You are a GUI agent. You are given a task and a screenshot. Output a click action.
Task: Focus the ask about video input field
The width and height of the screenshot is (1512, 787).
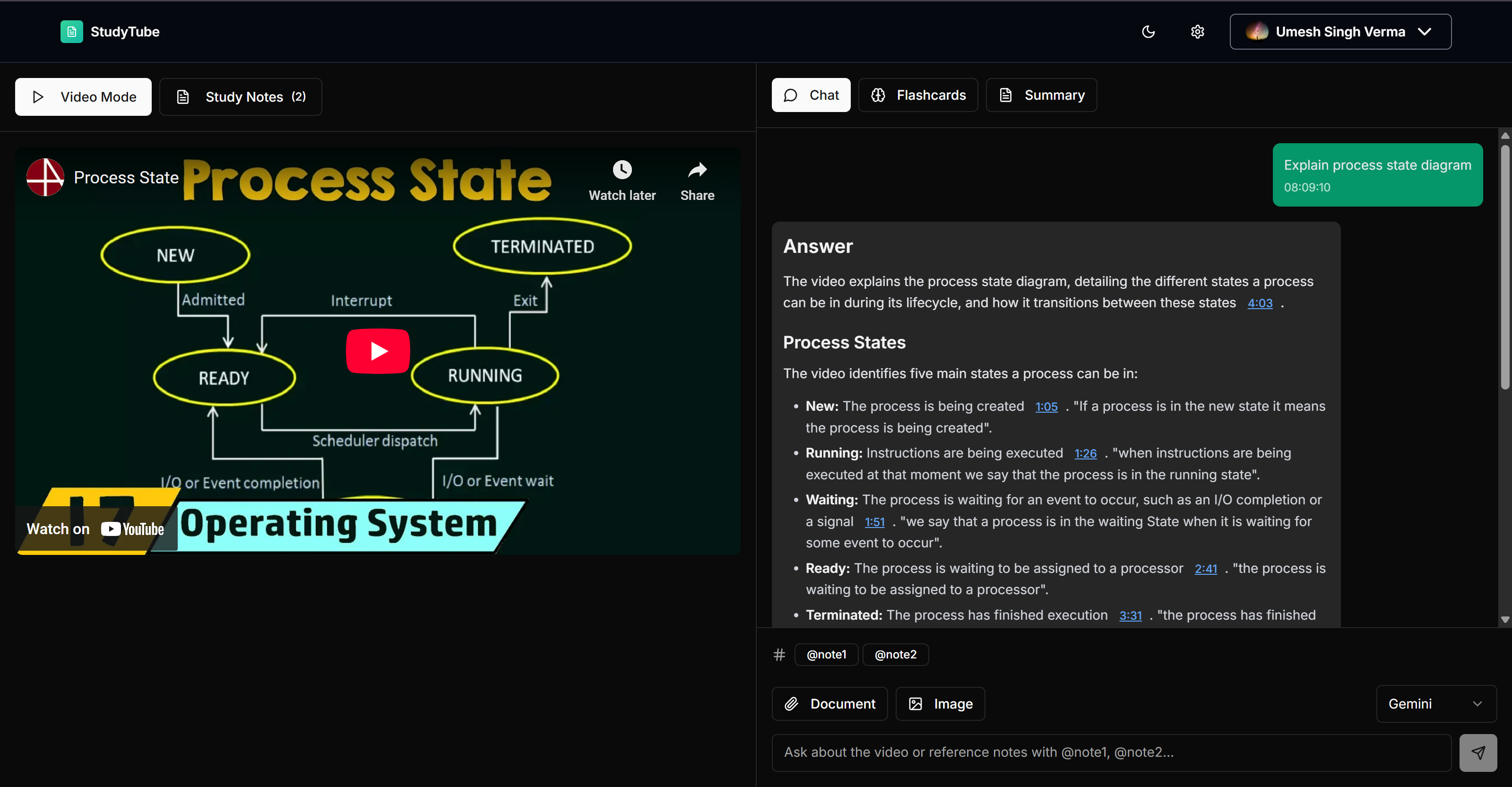[1111, 752]
